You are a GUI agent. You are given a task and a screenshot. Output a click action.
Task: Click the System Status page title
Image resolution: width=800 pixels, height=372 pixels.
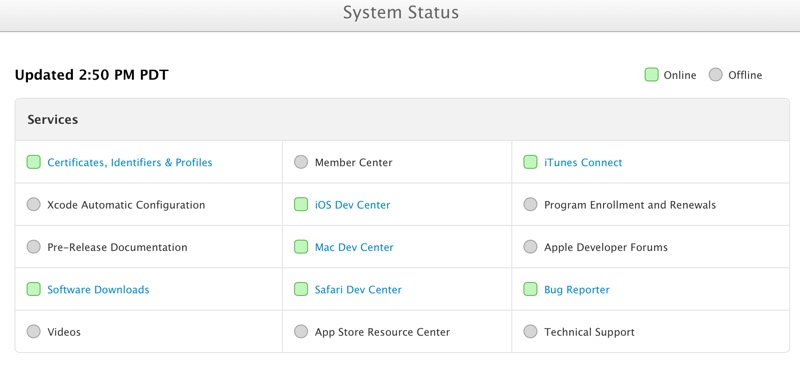[401, 12]
